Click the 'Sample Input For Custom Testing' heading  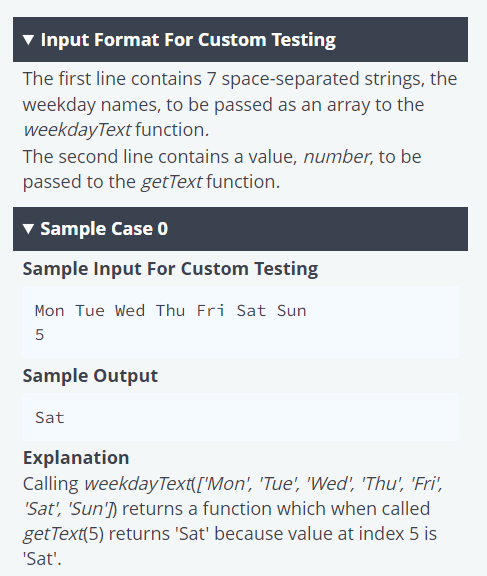(x=170, y=269)
